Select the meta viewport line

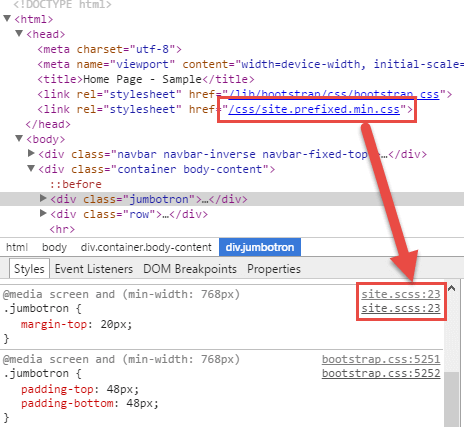pos(250,64)
